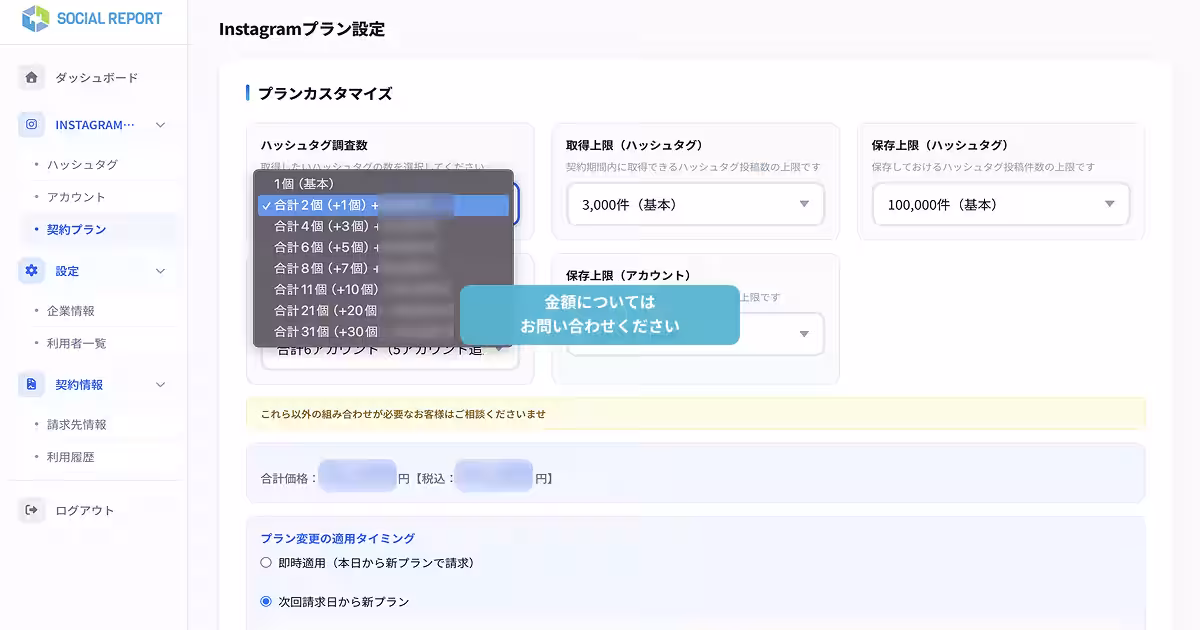Screen dimensions: 1200x630
Task: Open the 請求先情報 page
Action: coord(79,425)
